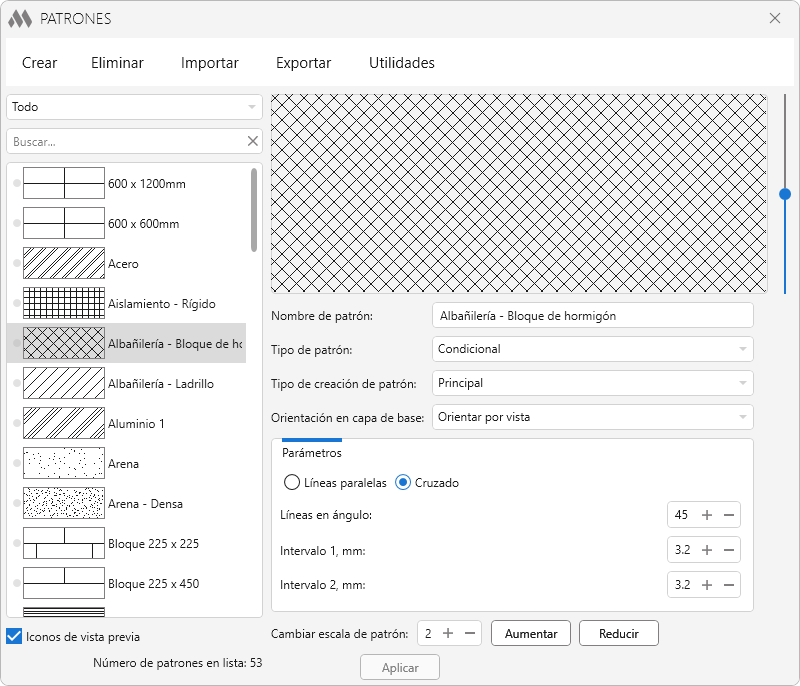The width and height of the screenshot is (800, 686).
Task: Increase Líneas en ángulo with plus icon
Action: 707,515
